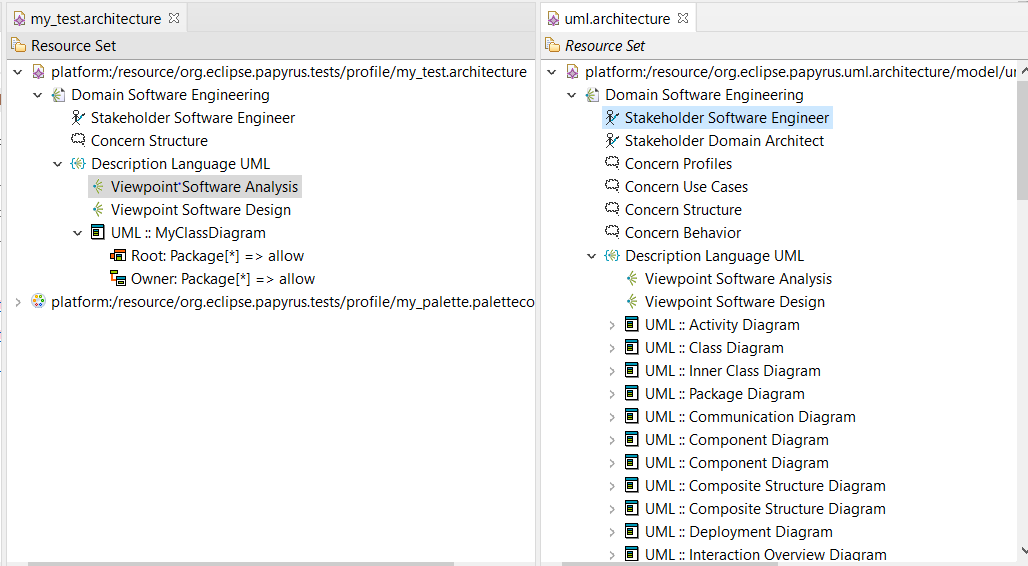The height and width of the screenshot is (566, 1028).
Task: Click the left panel horizontal scrollbar
Action: (x=240, y=563)
